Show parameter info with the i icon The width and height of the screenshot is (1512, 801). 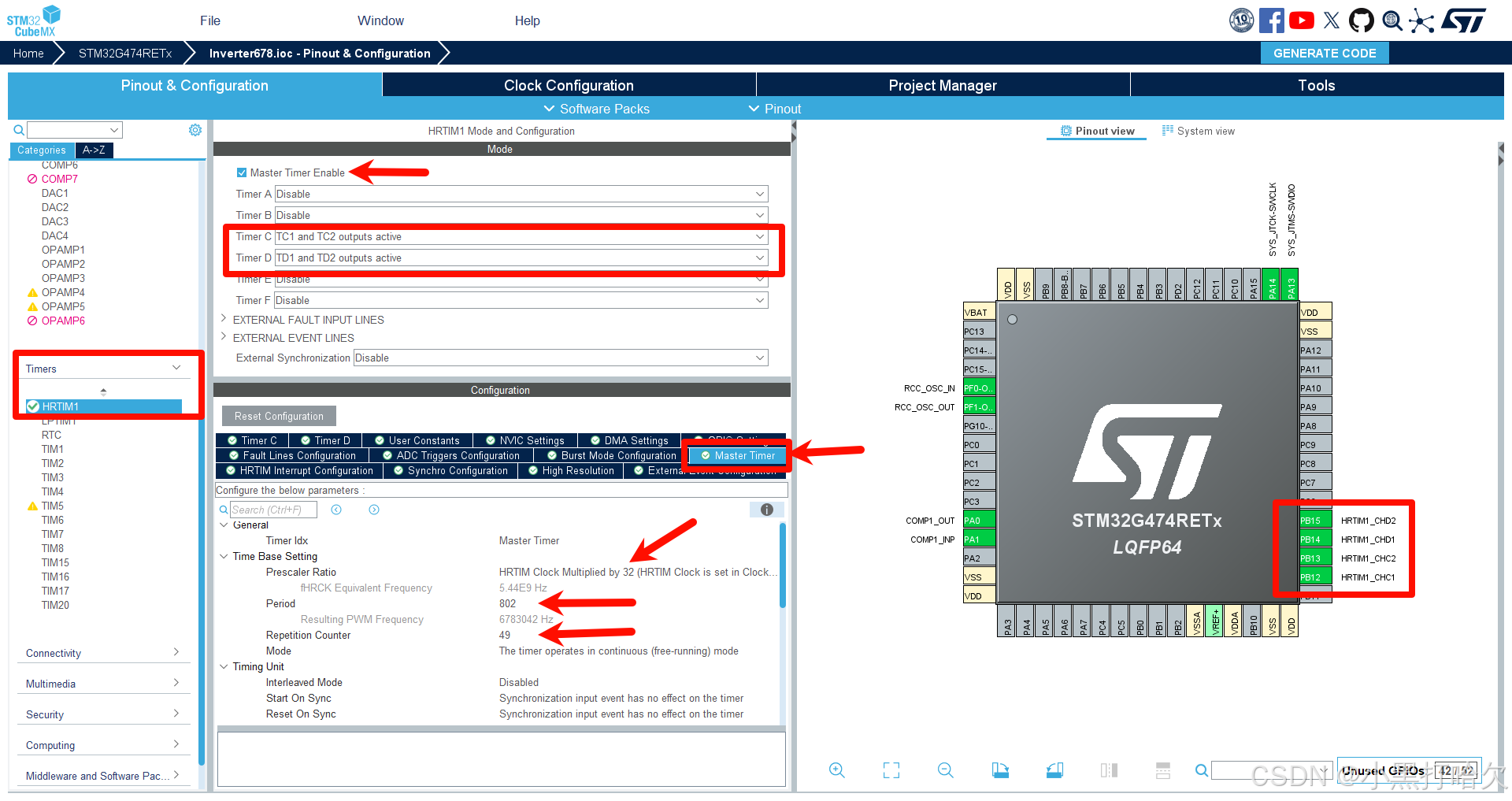coord(766,510)
